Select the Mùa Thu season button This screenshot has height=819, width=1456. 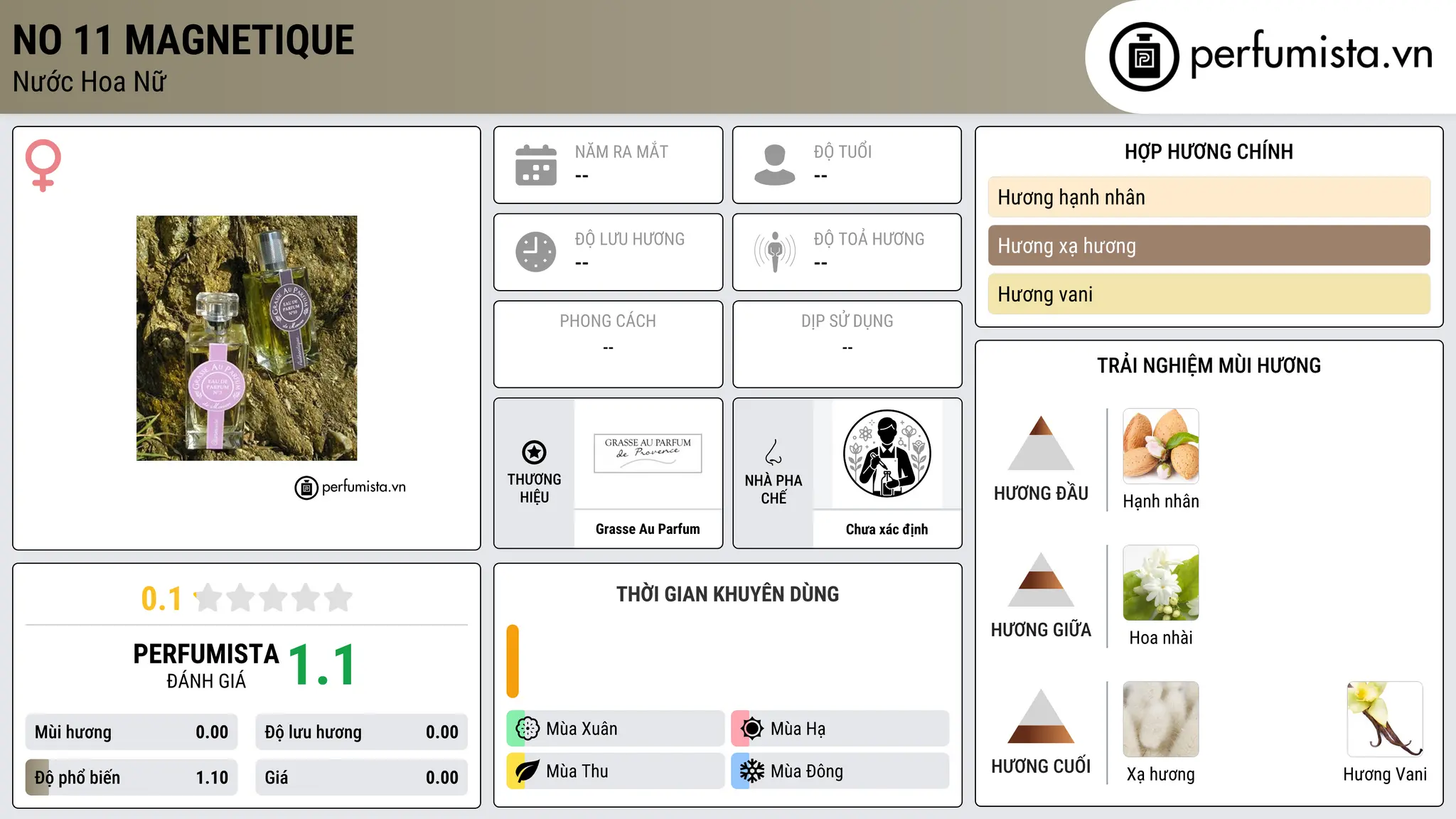tap(616, 771)
